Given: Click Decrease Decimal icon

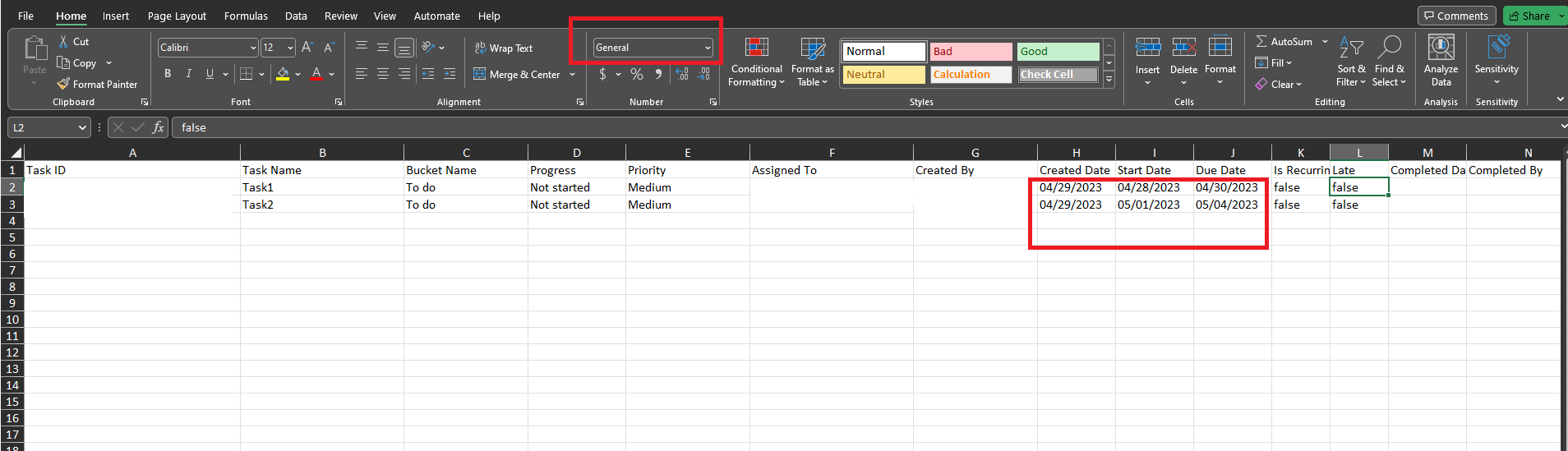Looking at the screenshot, I should pyautogui.click(x=704, y=74).
